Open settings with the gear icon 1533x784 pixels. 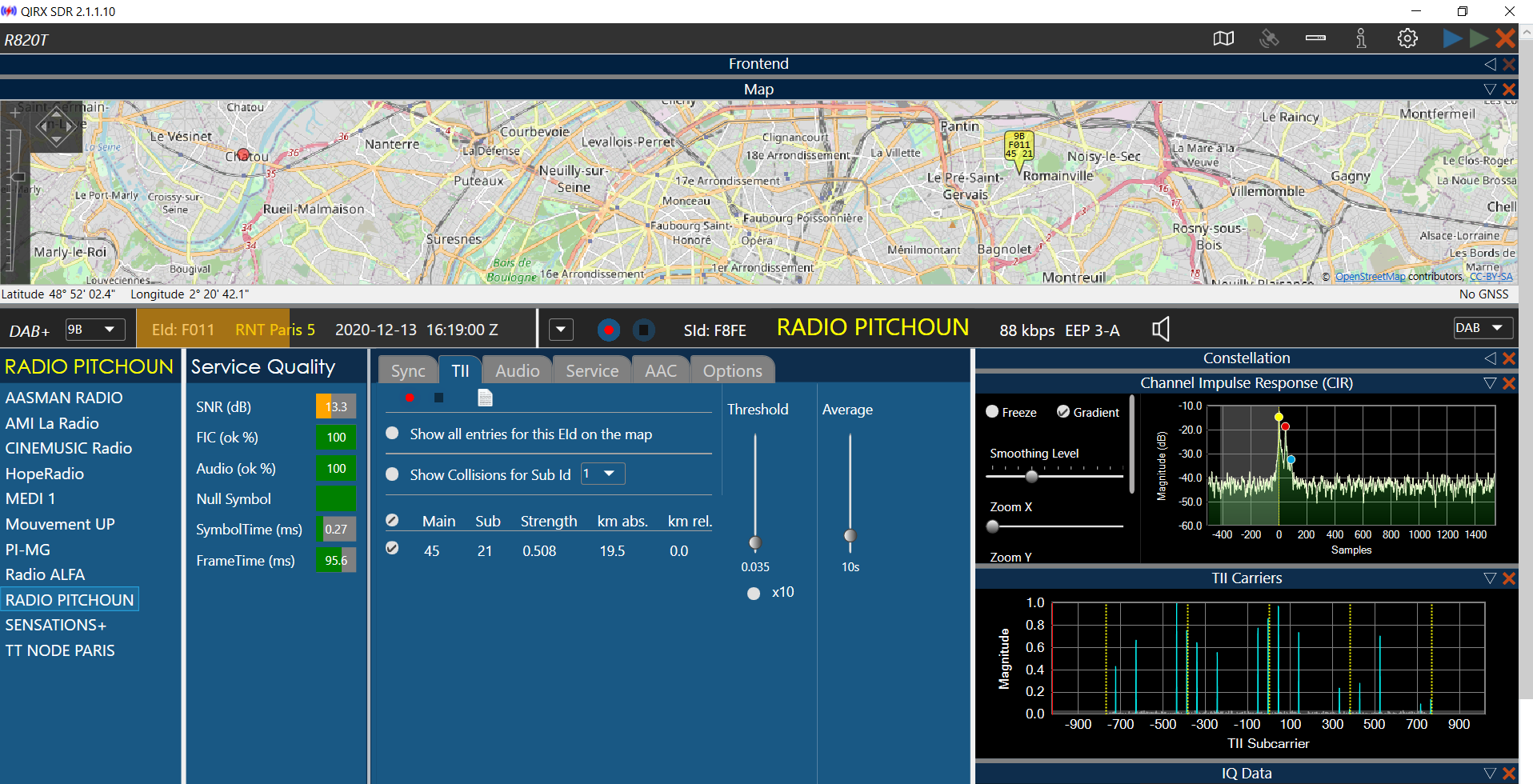pos(1407,38)
